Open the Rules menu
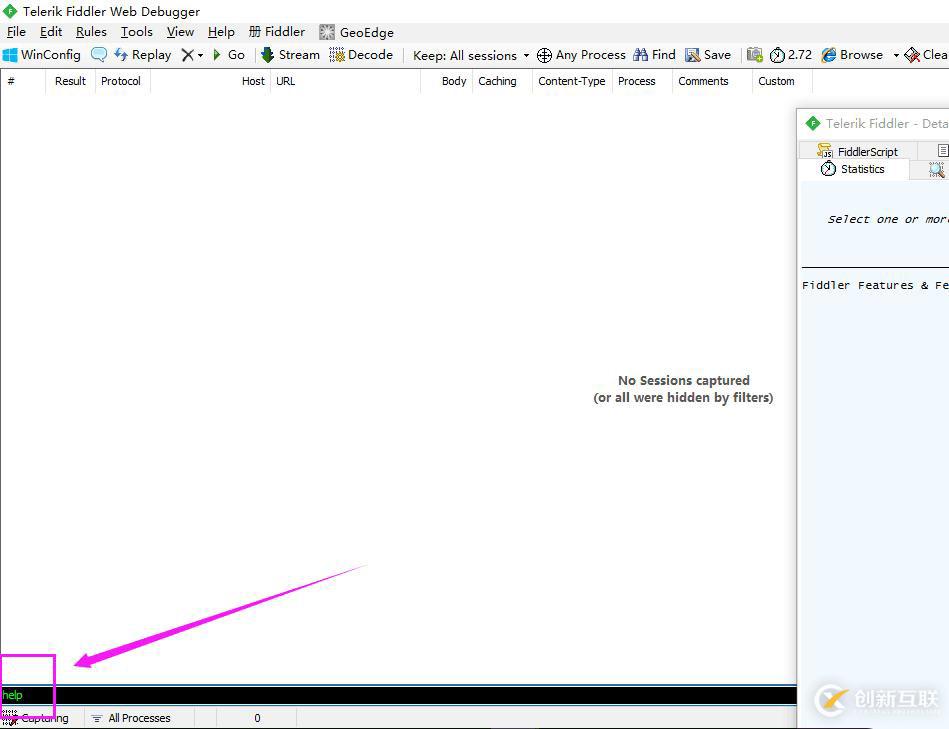The width and height of the screenshot is (949, 729). (91, 32)
